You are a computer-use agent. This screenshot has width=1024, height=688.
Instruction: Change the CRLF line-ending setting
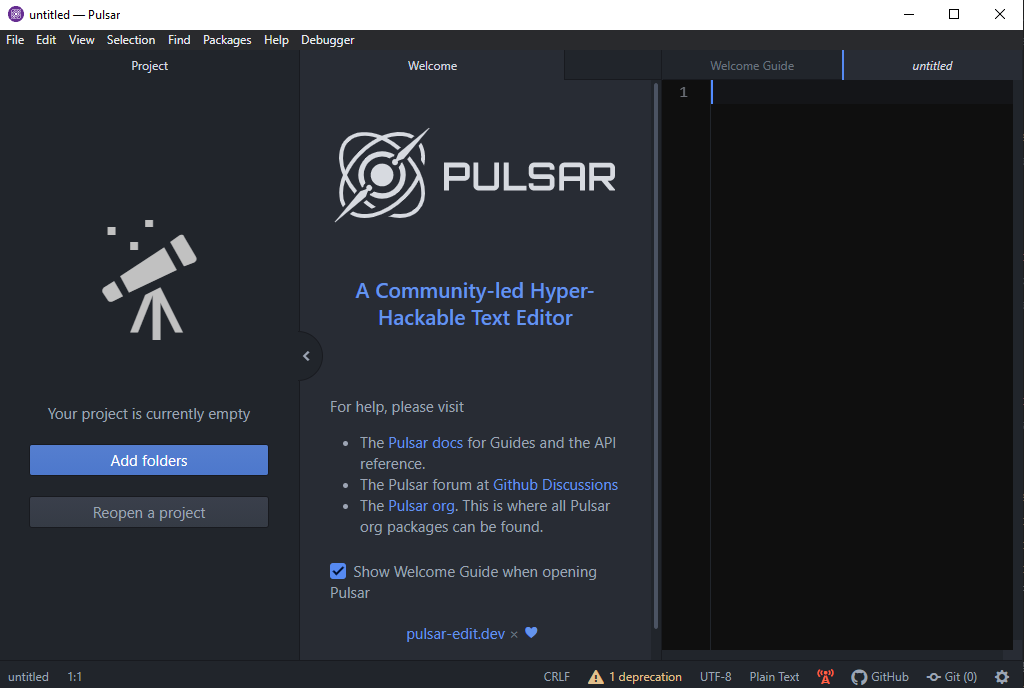point(556,677)
